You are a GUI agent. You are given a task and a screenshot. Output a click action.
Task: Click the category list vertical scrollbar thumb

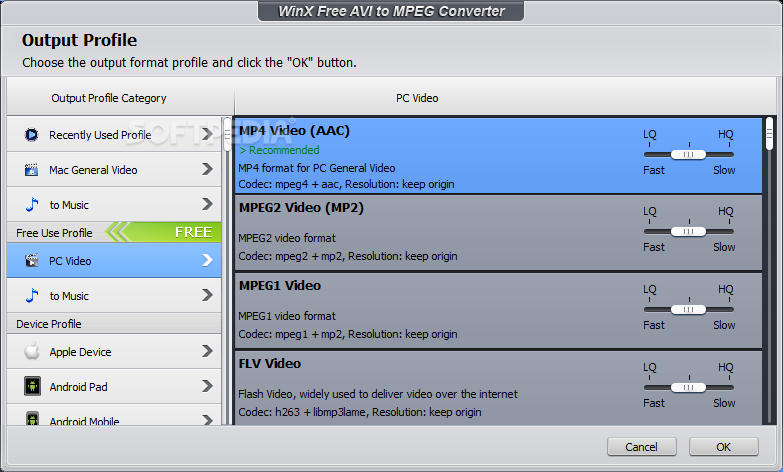pos(227,134)
